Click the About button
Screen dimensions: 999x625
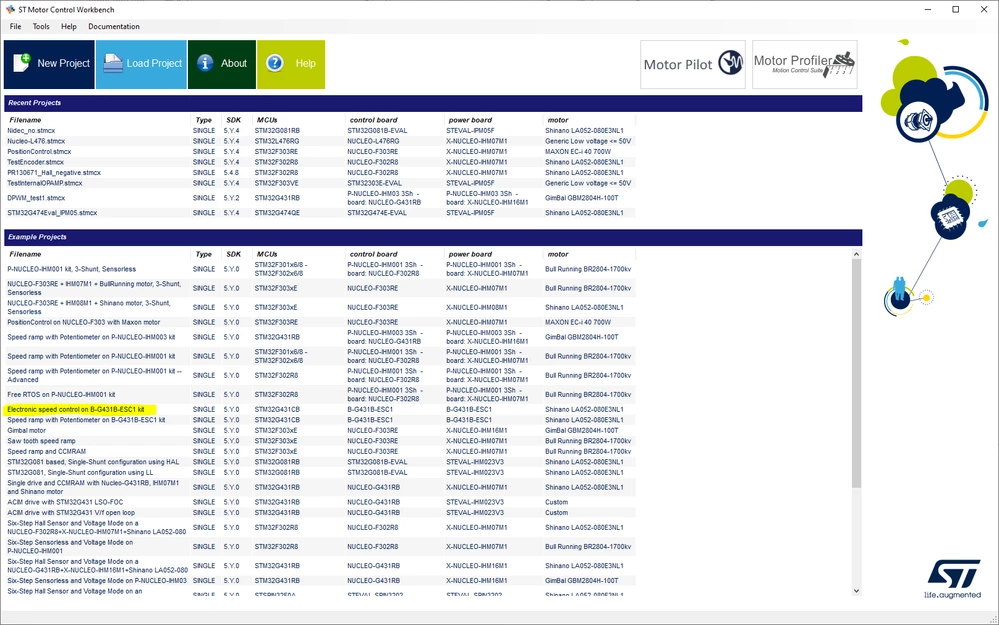click(222, 64)
